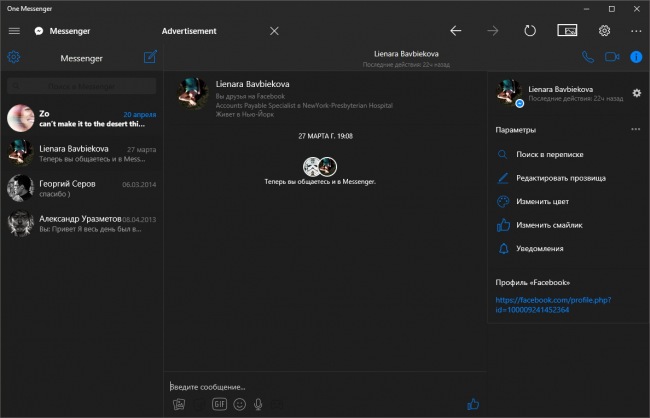Go forward with the right arrow
This screenshot has height=418, width=650.
click(x=492, y=31)
